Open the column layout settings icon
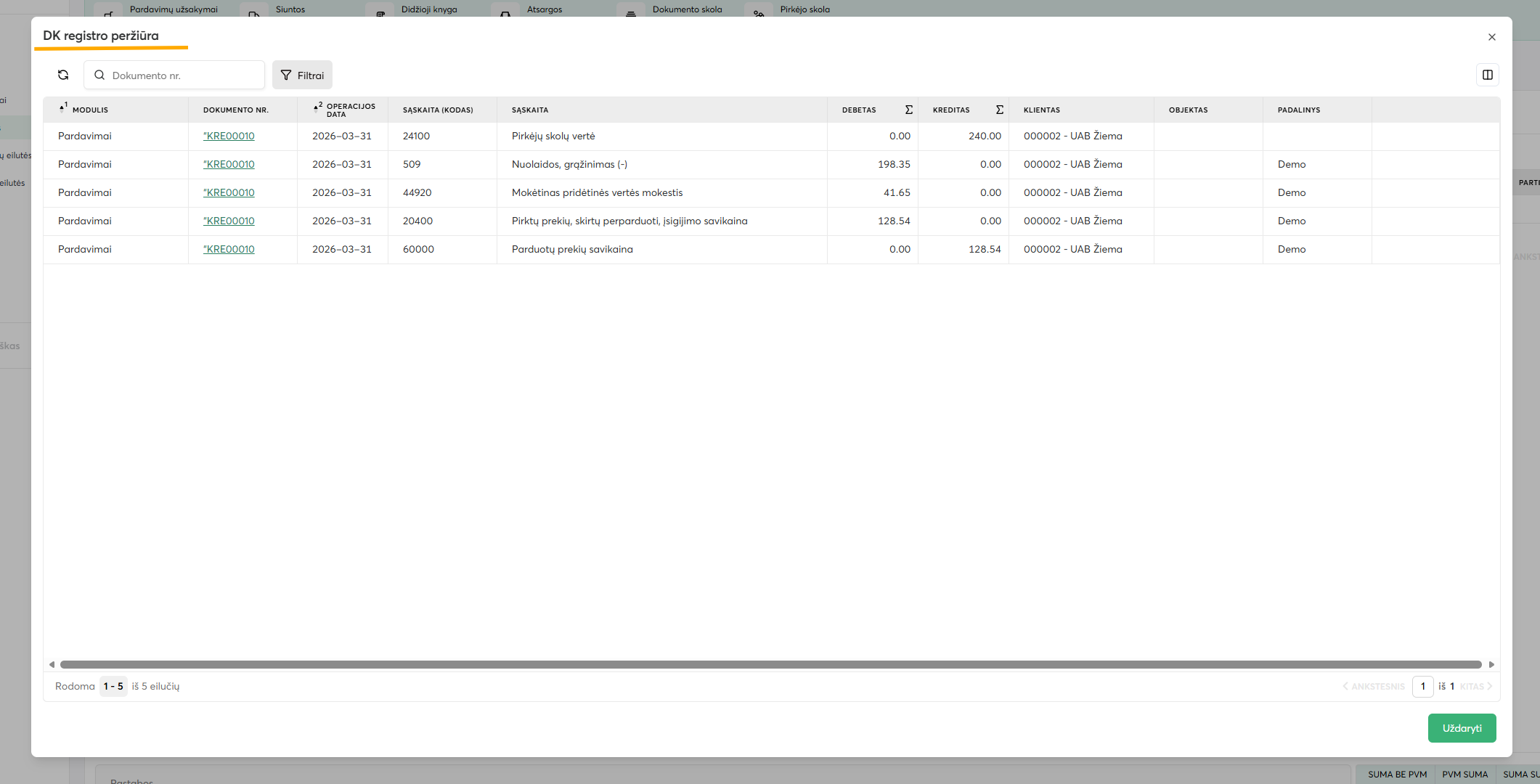The height and width of the screenshot is (784, 1540). point(1488,75)
